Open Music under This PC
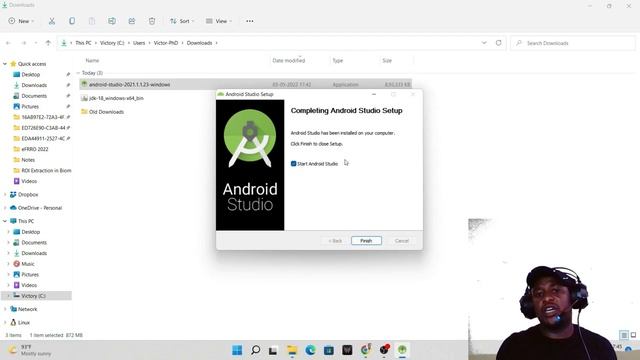 pyautogui.click(x=28, y=264)
